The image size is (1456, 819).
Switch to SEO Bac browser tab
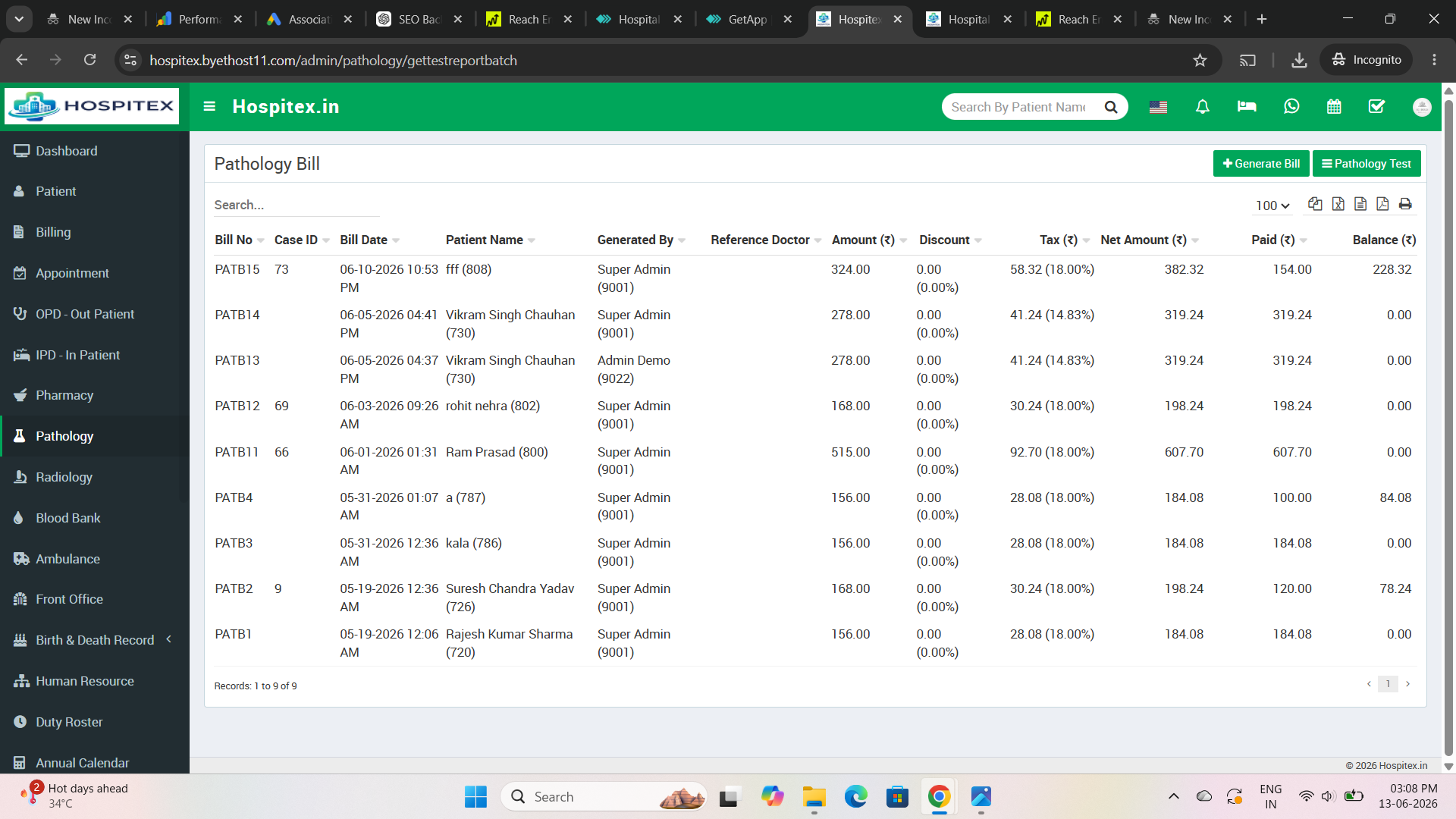tap(418, 19)
